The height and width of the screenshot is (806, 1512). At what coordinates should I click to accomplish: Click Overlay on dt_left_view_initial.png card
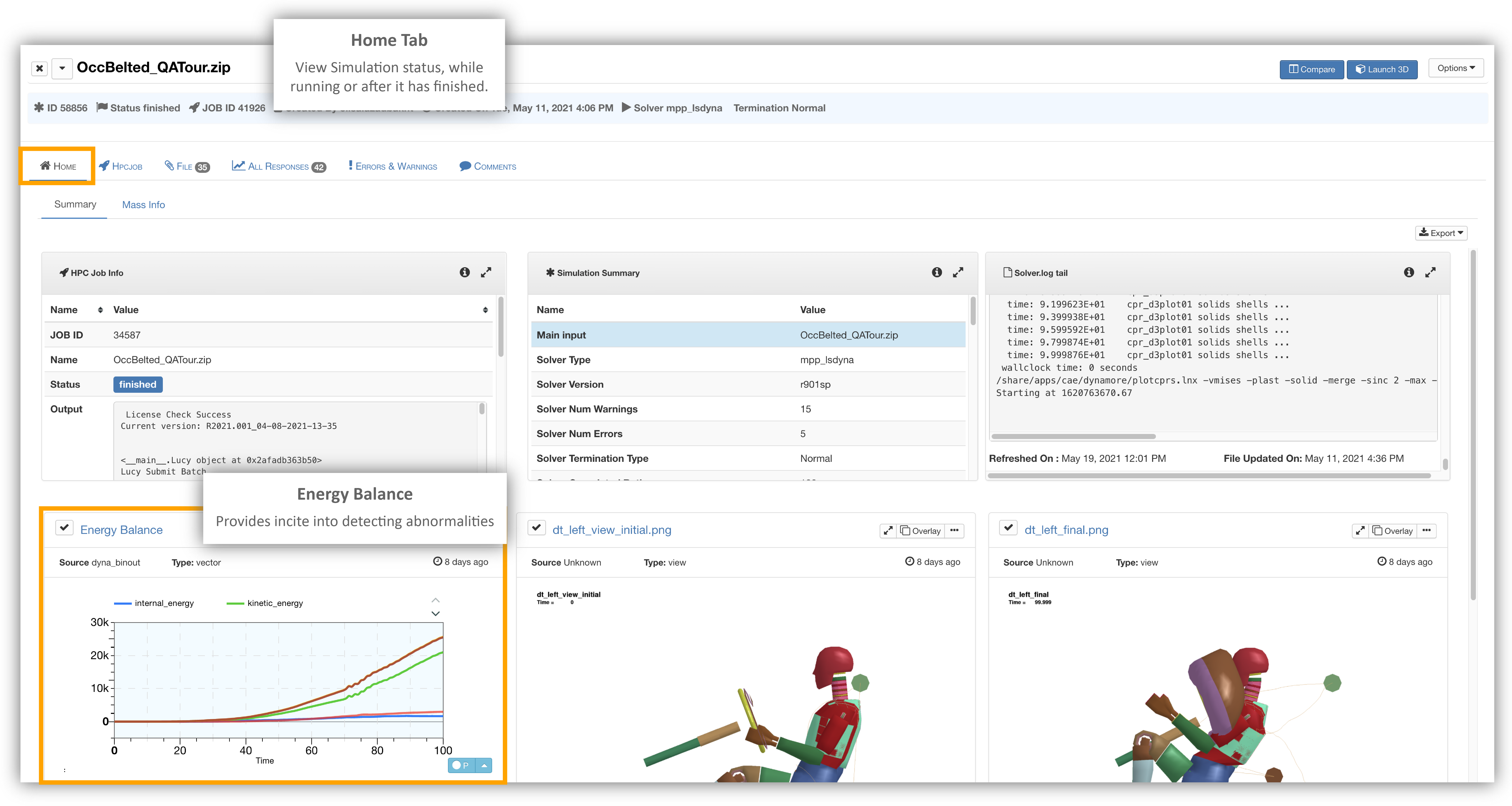click(920, 531)
